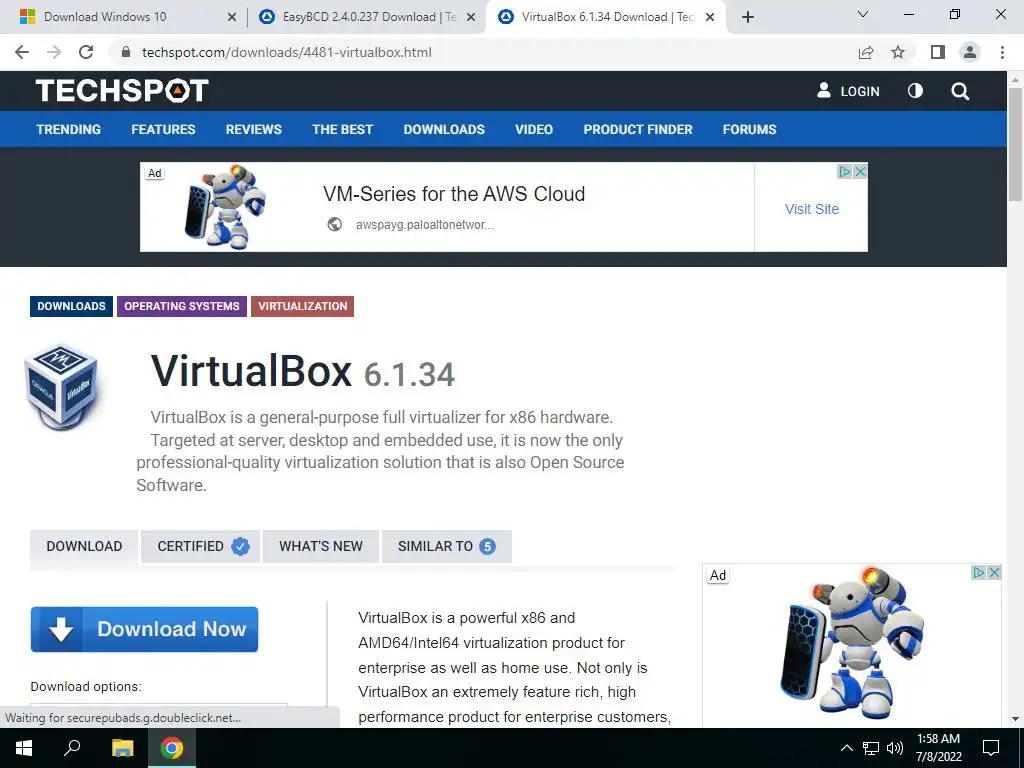Viewport: 1024px width, 768px height.
Task: Open the FORUMS menu
Action: tap(749, 129)
